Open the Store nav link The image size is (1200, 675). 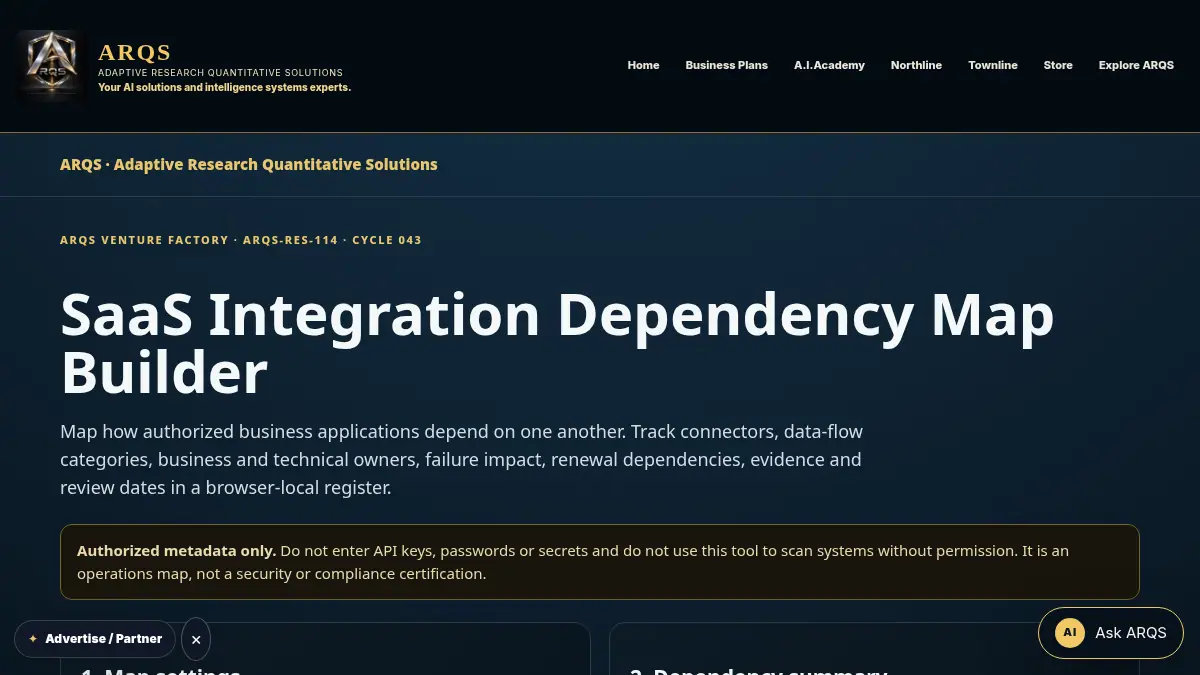[1058, 65]
